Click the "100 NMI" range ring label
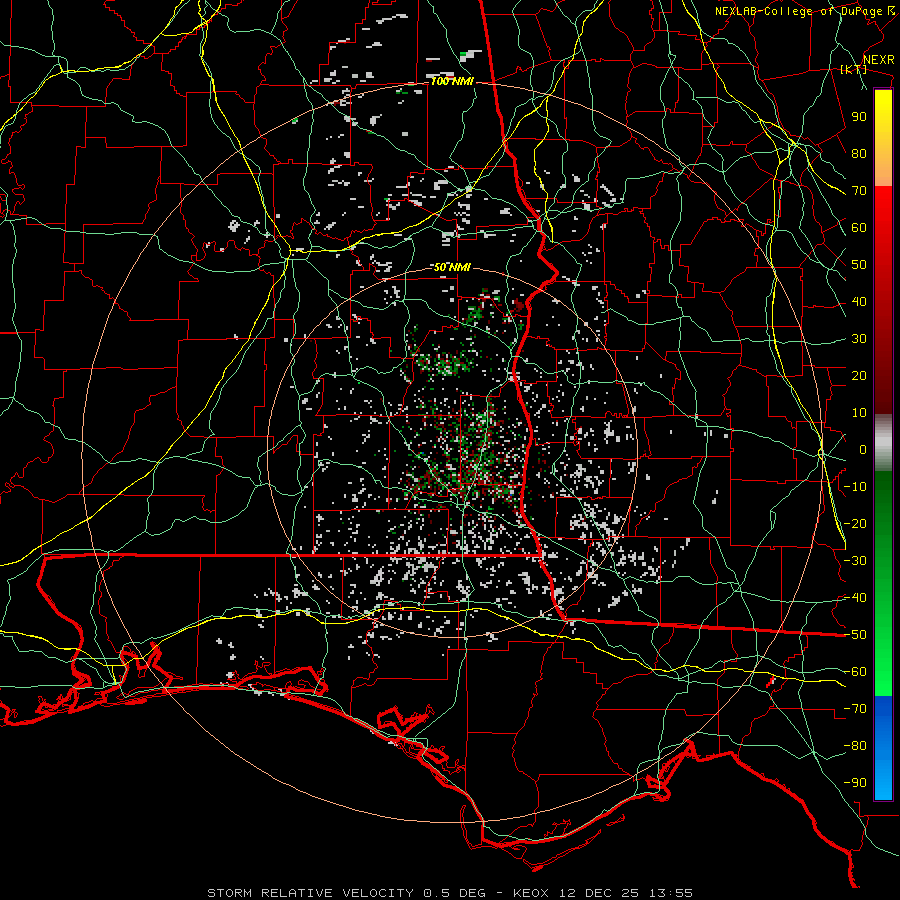Image resolution: width=900 pixels, height=900 pixels. point(452,82)
